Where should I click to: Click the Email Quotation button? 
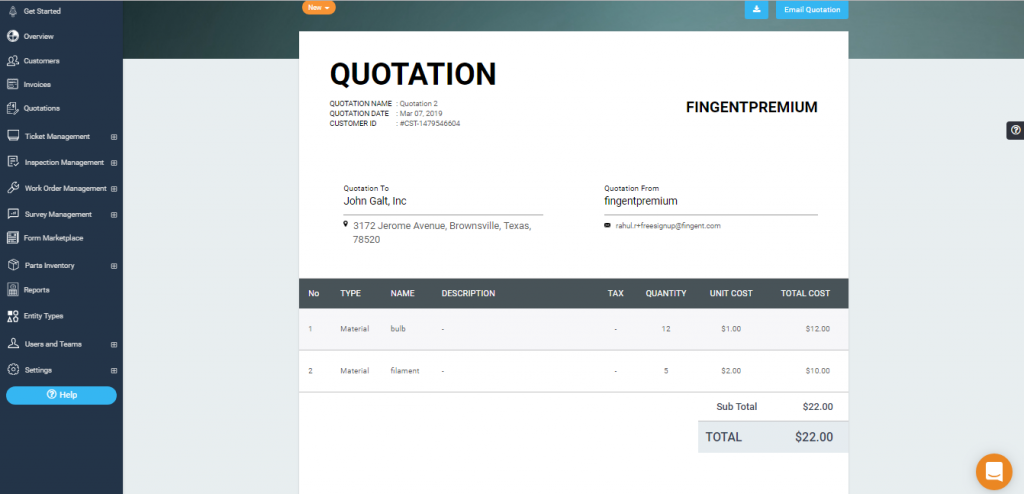[x=812, y=10]
